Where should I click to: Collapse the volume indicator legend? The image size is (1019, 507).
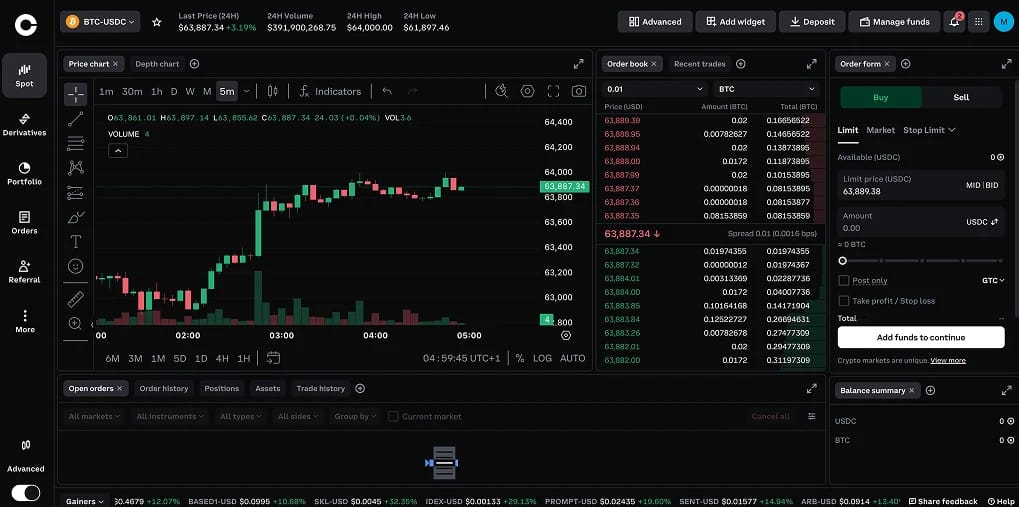[x=118, y=151]
